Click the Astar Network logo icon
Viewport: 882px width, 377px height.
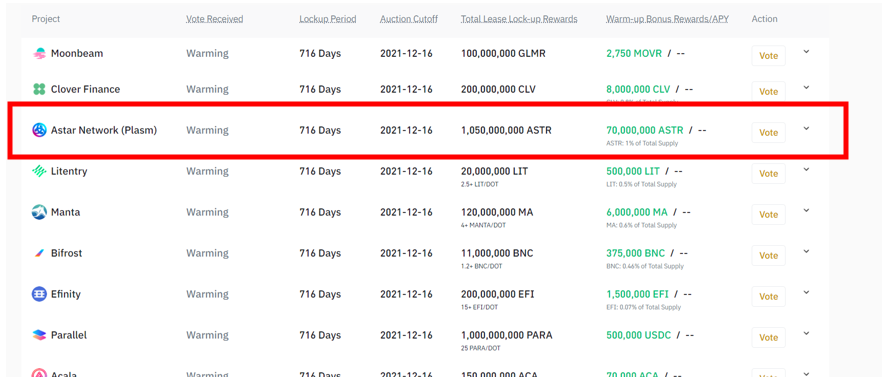(x=39, y=131)
